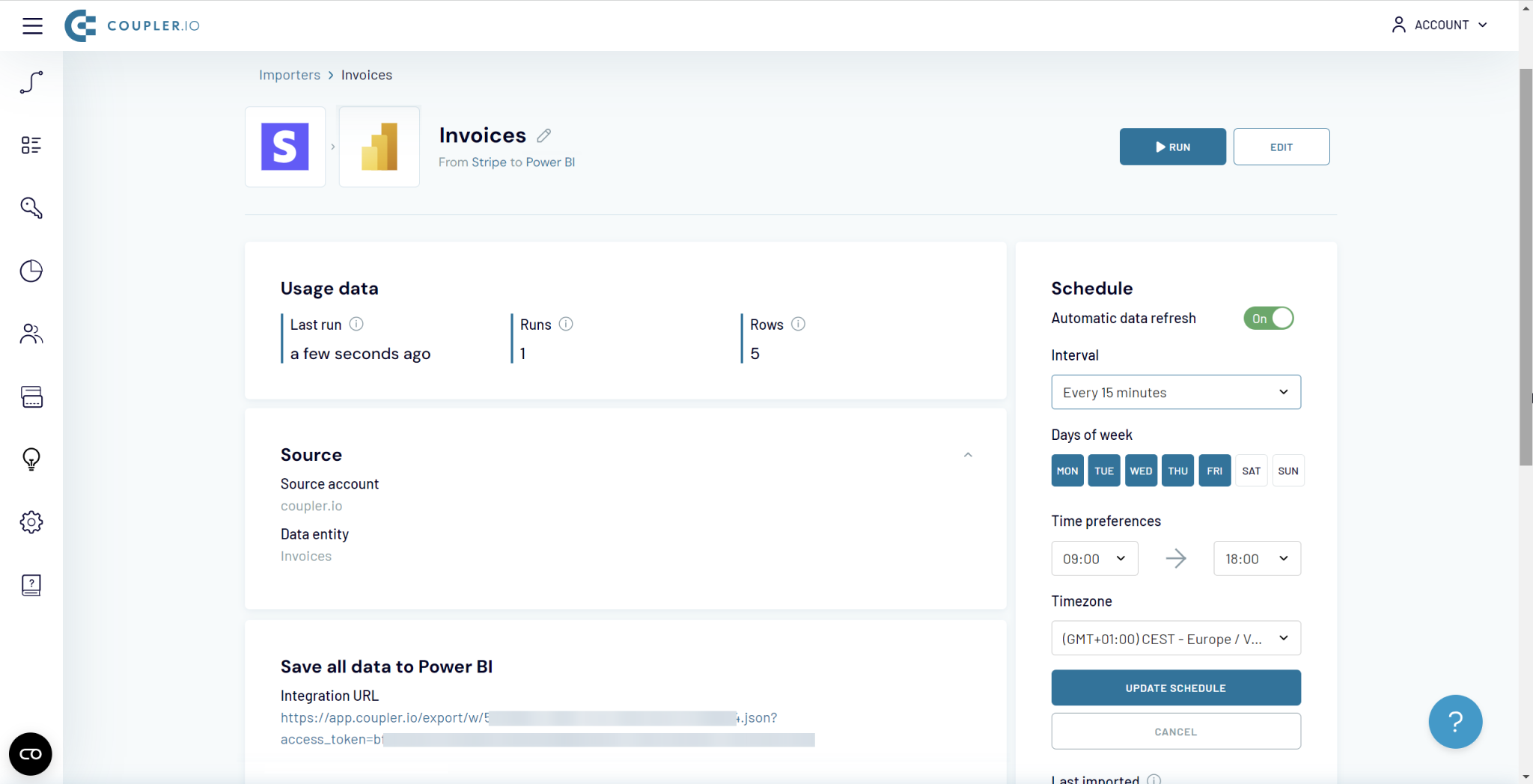Open the users icon in sidebar
This screenshot has width=1533, height=784.
pyautogui.click(x=31, y=334)
